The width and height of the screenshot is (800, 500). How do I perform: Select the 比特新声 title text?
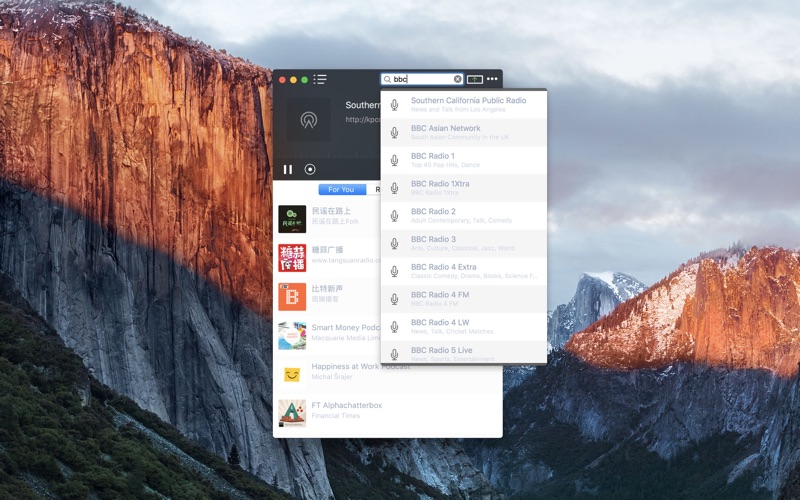click(x=327, y=288)
